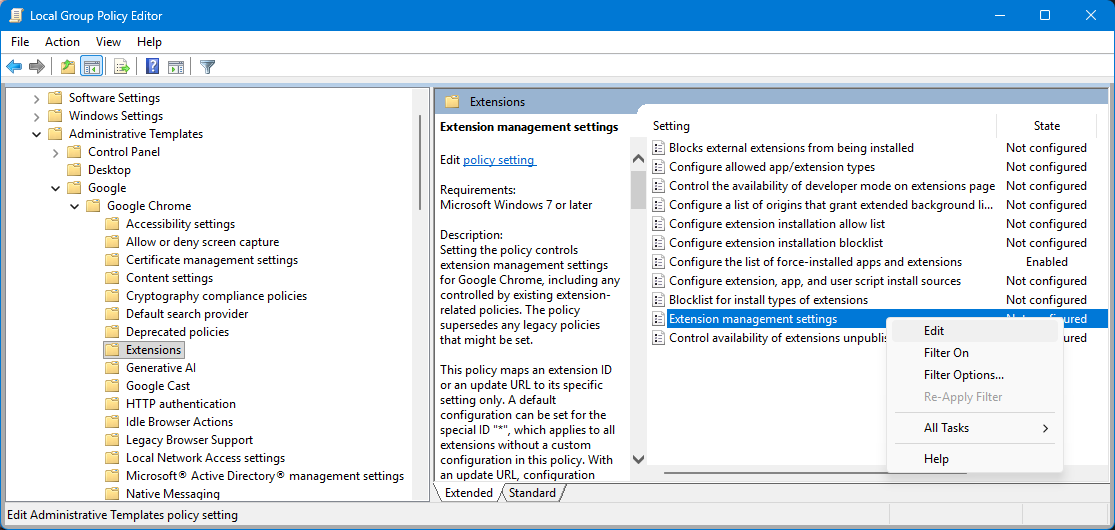
Task: Select Accessibility settings folder in tree
Action: (x=180, y=224)
